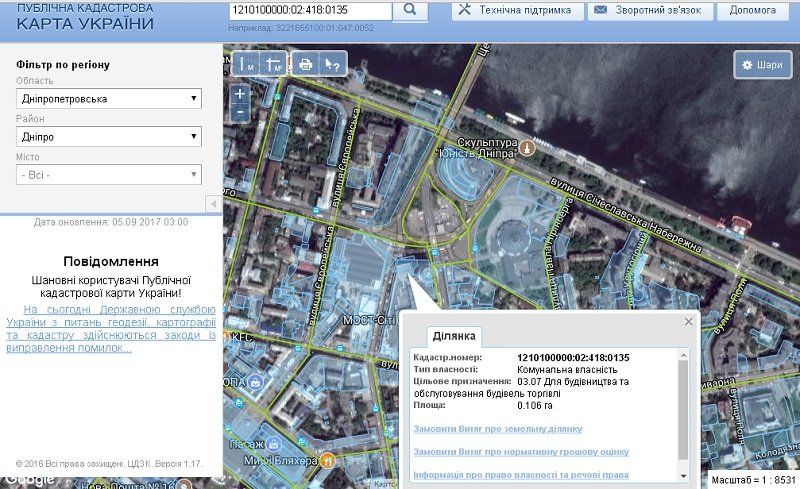Open the Місто dropdown

pyautogui.click(x=109, y=175)
